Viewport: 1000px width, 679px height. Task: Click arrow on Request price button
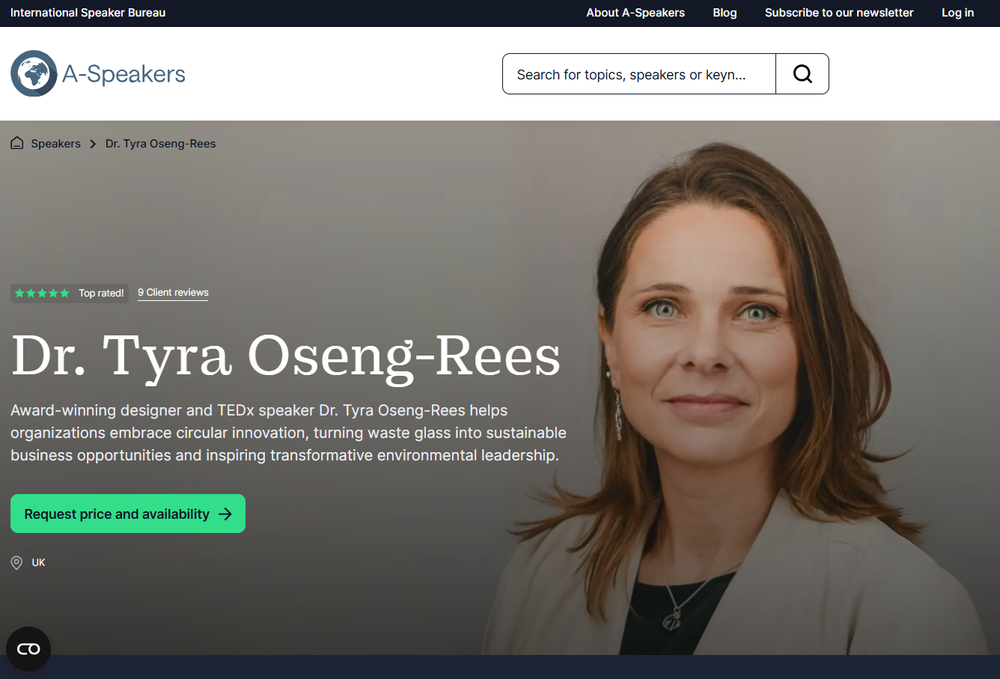226,514
